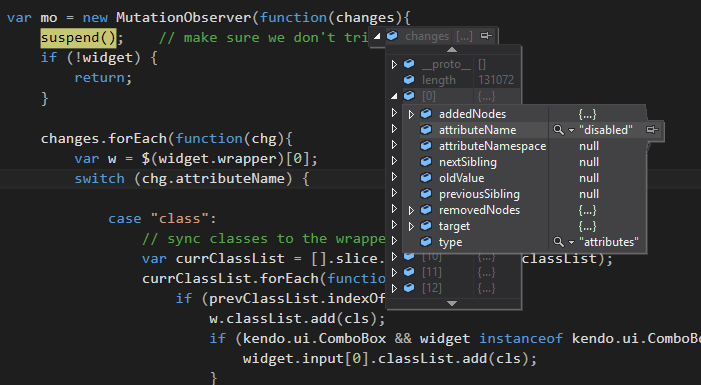Image resolution: width=701 pixels, height=385 pixels.
Task: Open visualizer dropdown arrow beside "disabled"
Action: (x=571, y=131)
